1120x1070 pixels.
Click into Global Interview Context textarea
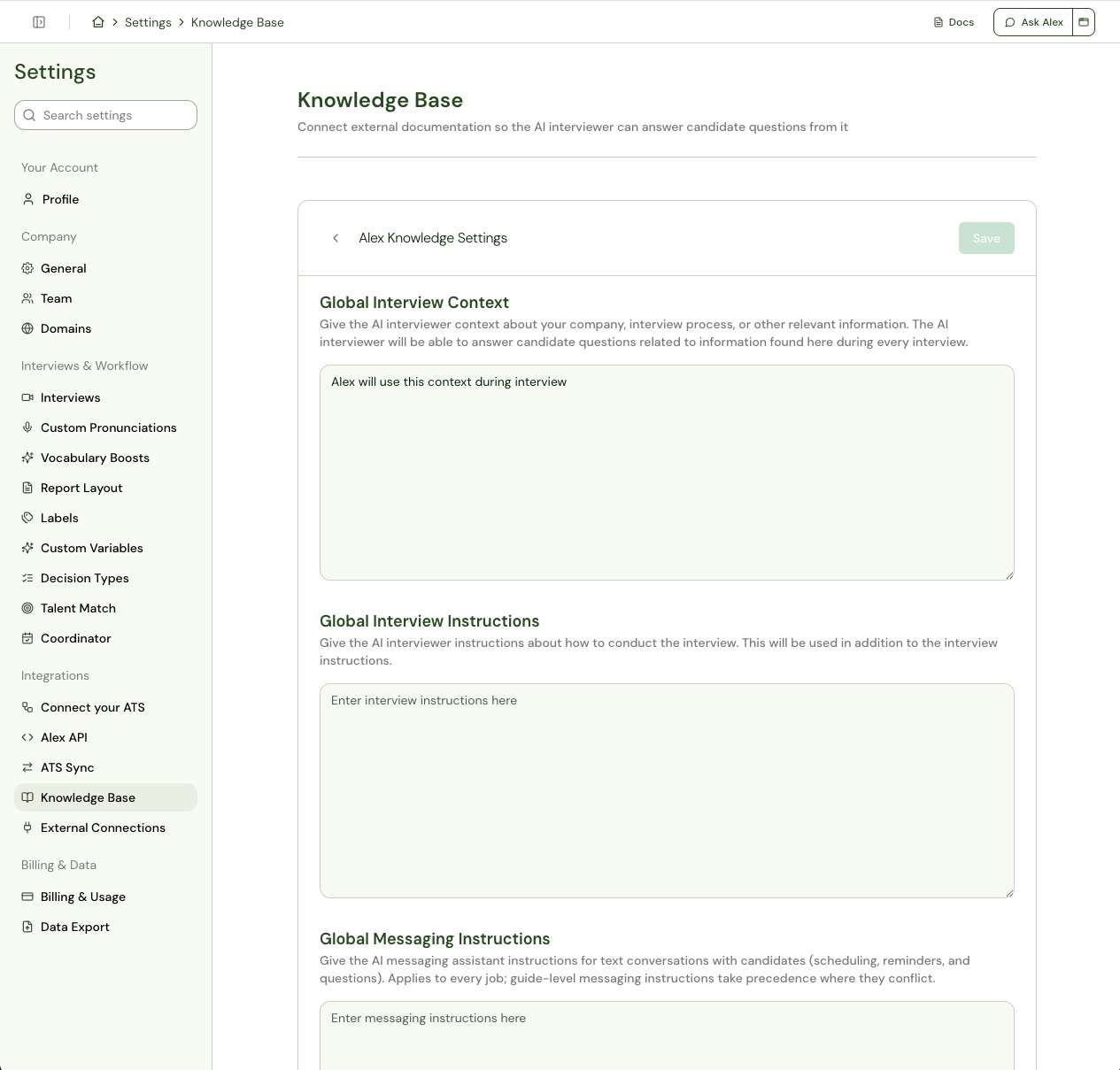click(667, 473)
